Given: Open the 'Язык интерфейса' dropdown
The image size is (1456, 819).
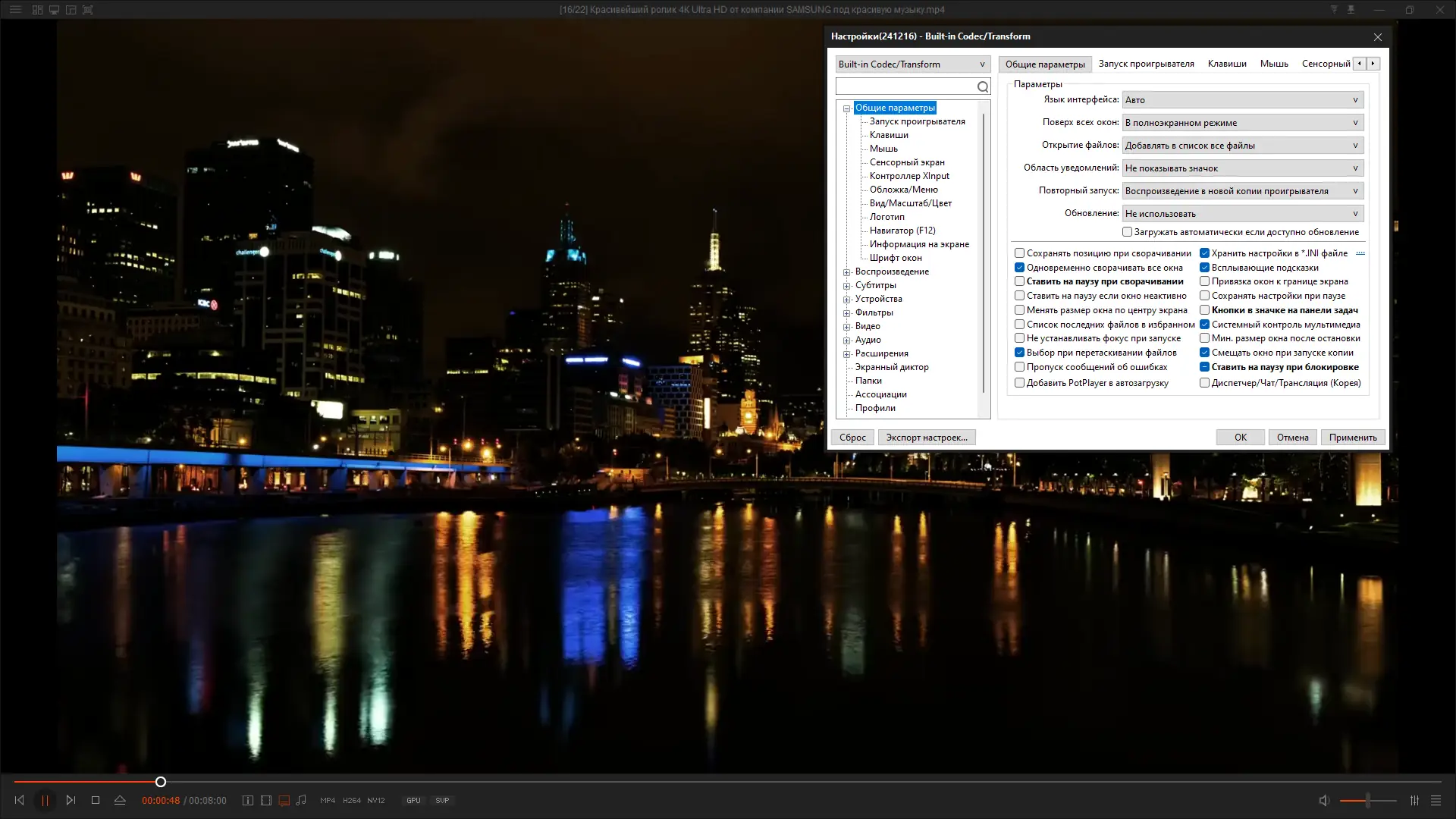Looking at the screenshot, I should click(x=1242, y=100).
